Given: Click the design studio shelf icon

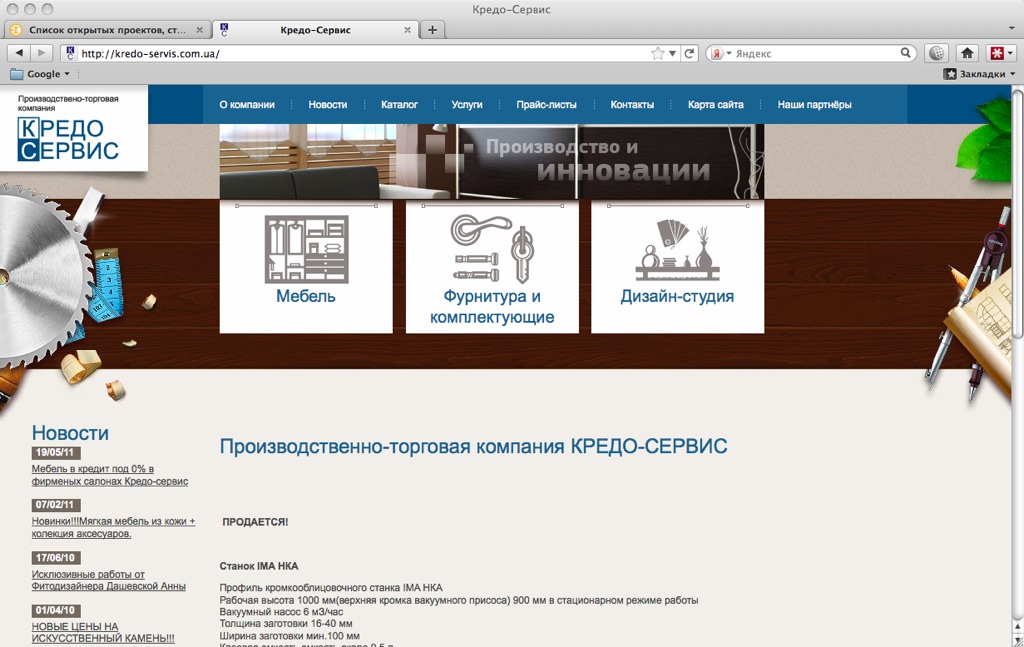Looking at the screenshot, I should coord(677,251).
